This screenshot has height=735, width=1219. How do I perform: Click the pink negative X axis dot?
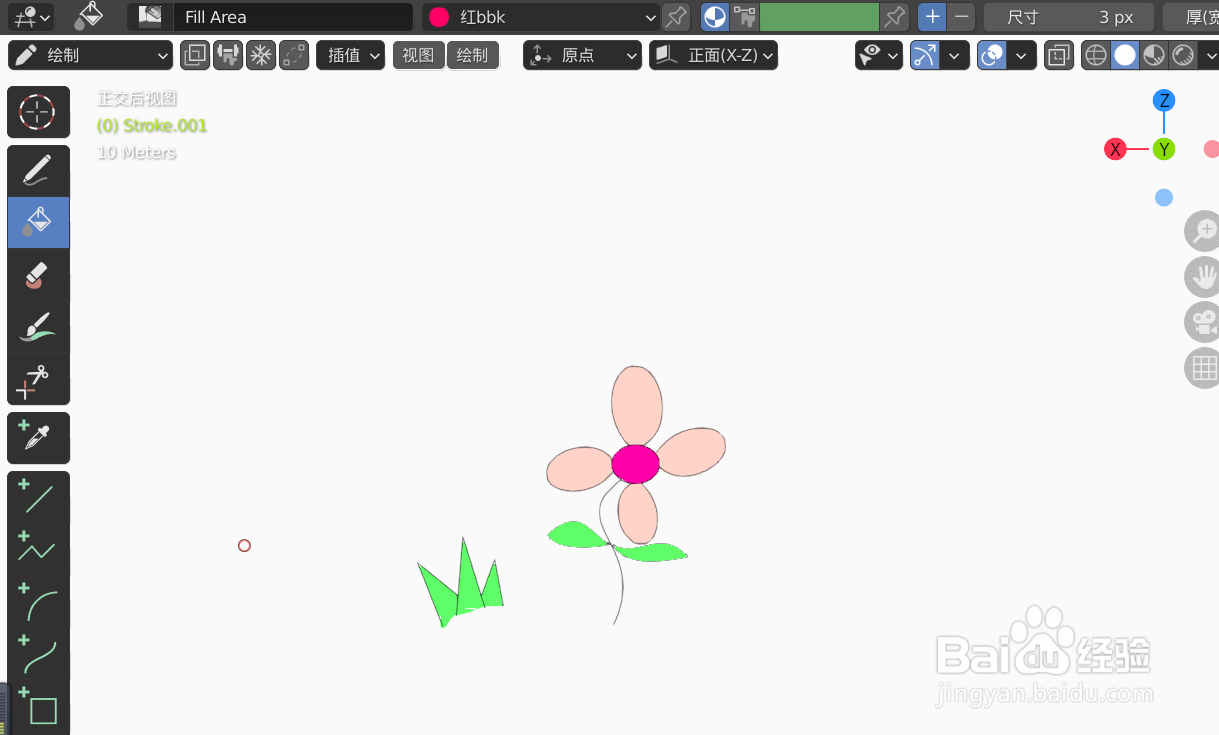(x=1211, y=149)
